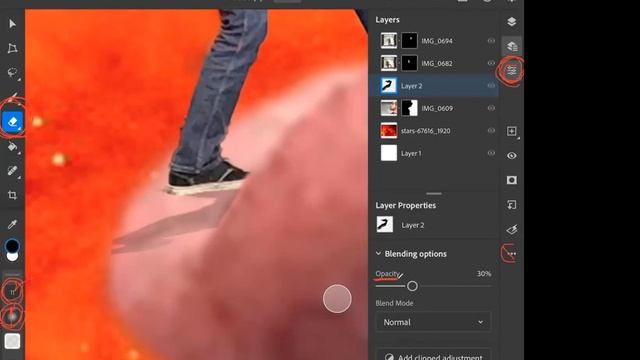This screenshot has height=360, width=640.
Task: Select the Lasso selection tool
Action: (12, 73)
